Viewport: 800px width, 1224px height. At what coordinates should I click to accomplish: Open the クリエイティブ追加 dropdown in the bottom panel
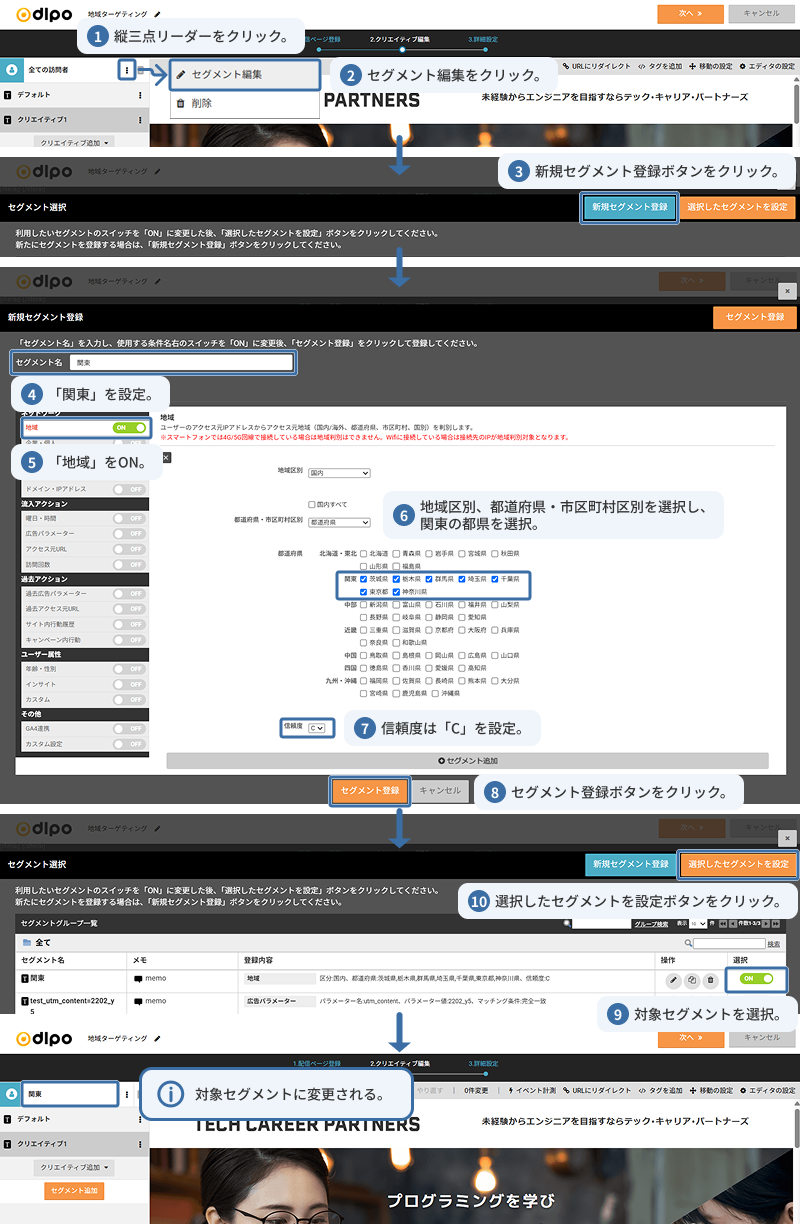tap(74, 1167)
